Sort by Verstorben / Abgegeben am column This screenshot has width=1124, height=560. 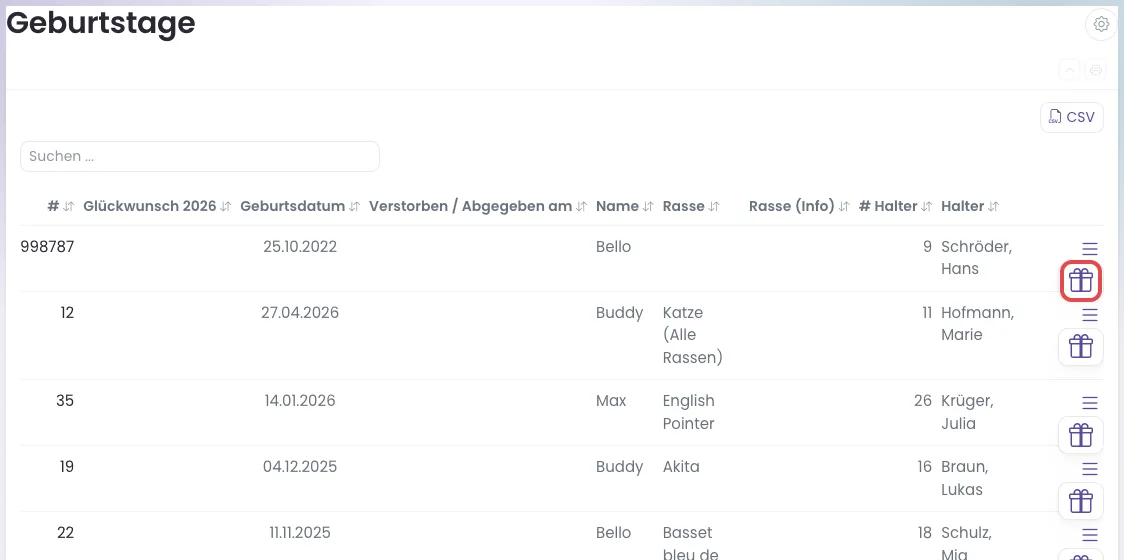478,207
